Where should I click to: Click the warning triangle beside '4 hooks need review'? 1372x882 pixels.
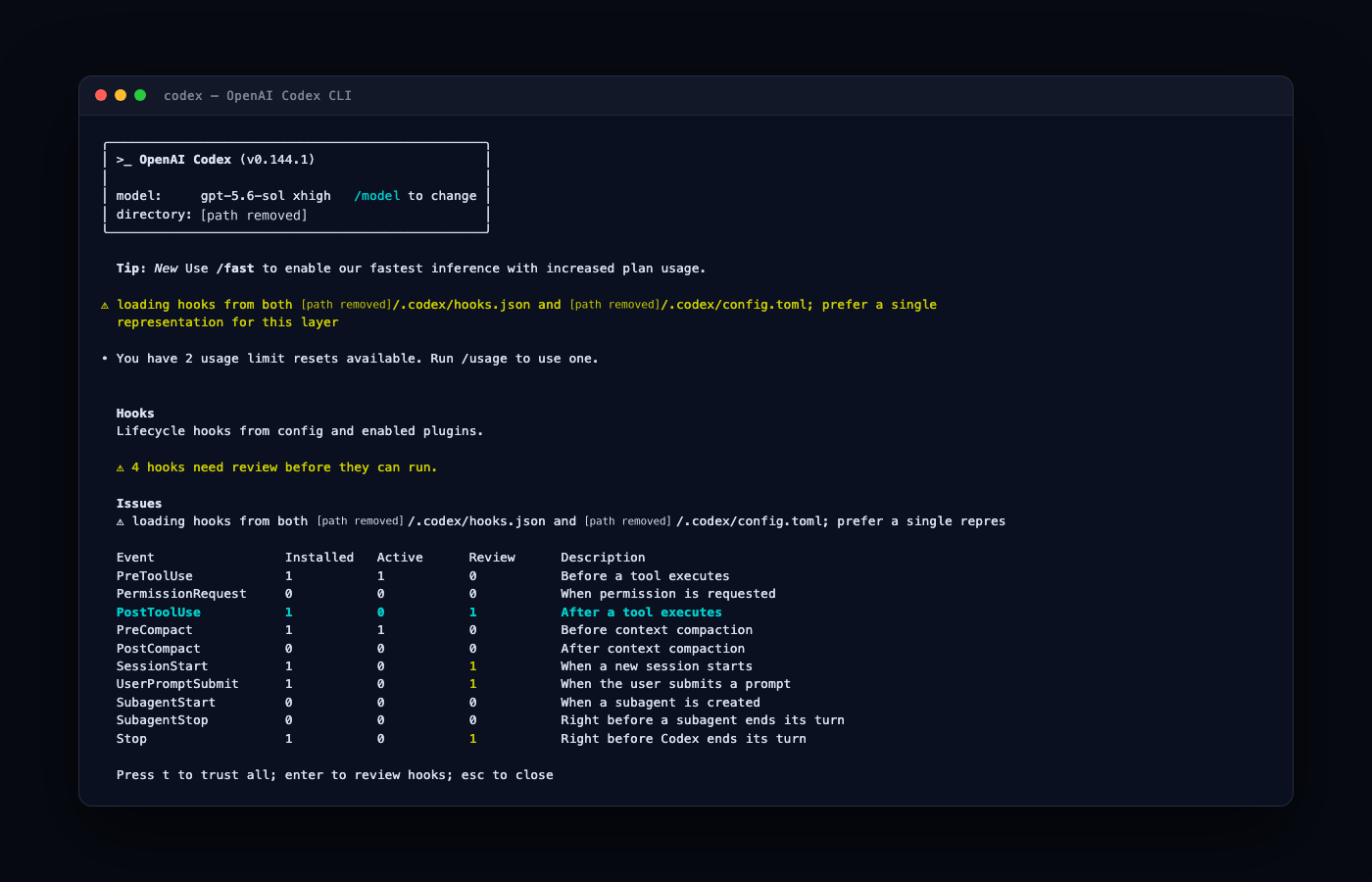coord(121,467)
